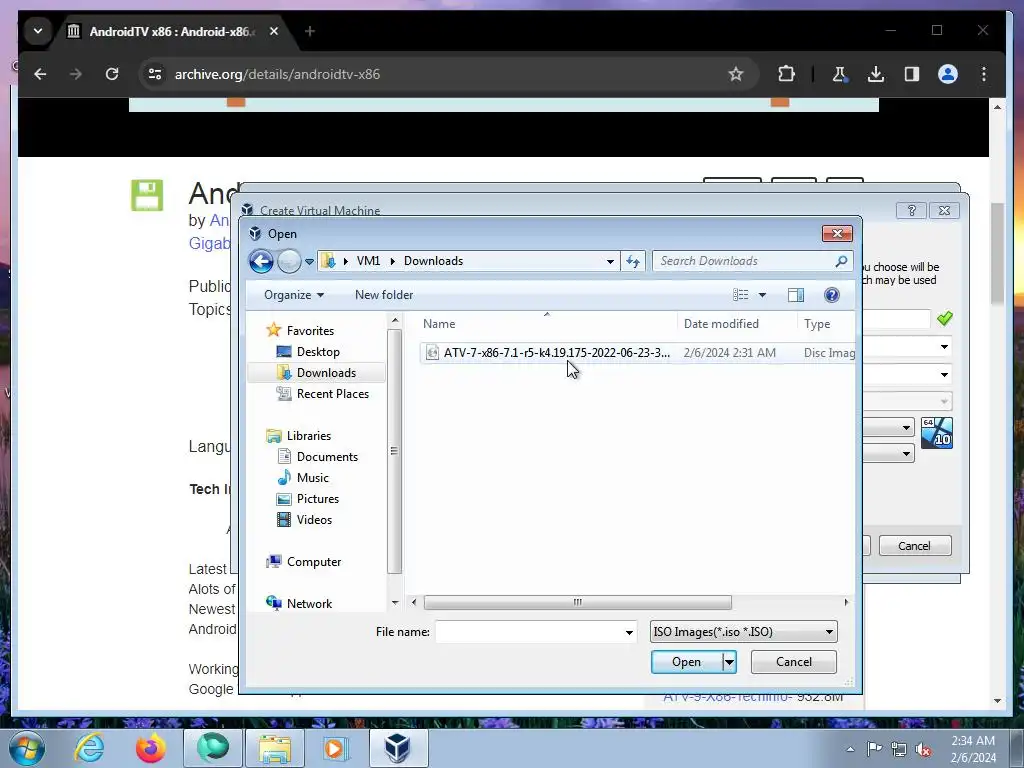Click the Favorites group header
This screenshot has height=768, width=1024.
click(x=310, y=330)
